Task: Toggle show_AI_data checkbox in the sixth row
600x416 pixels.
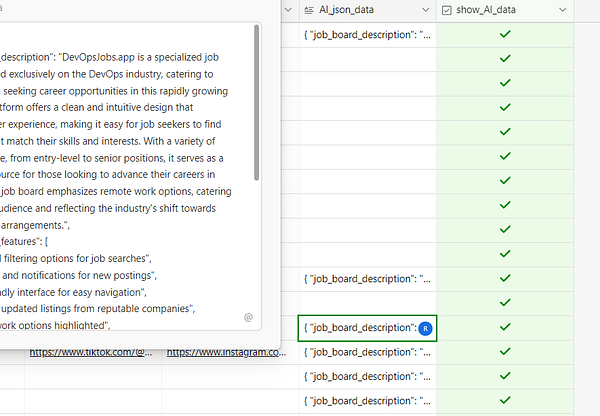Action: (505, 156)
